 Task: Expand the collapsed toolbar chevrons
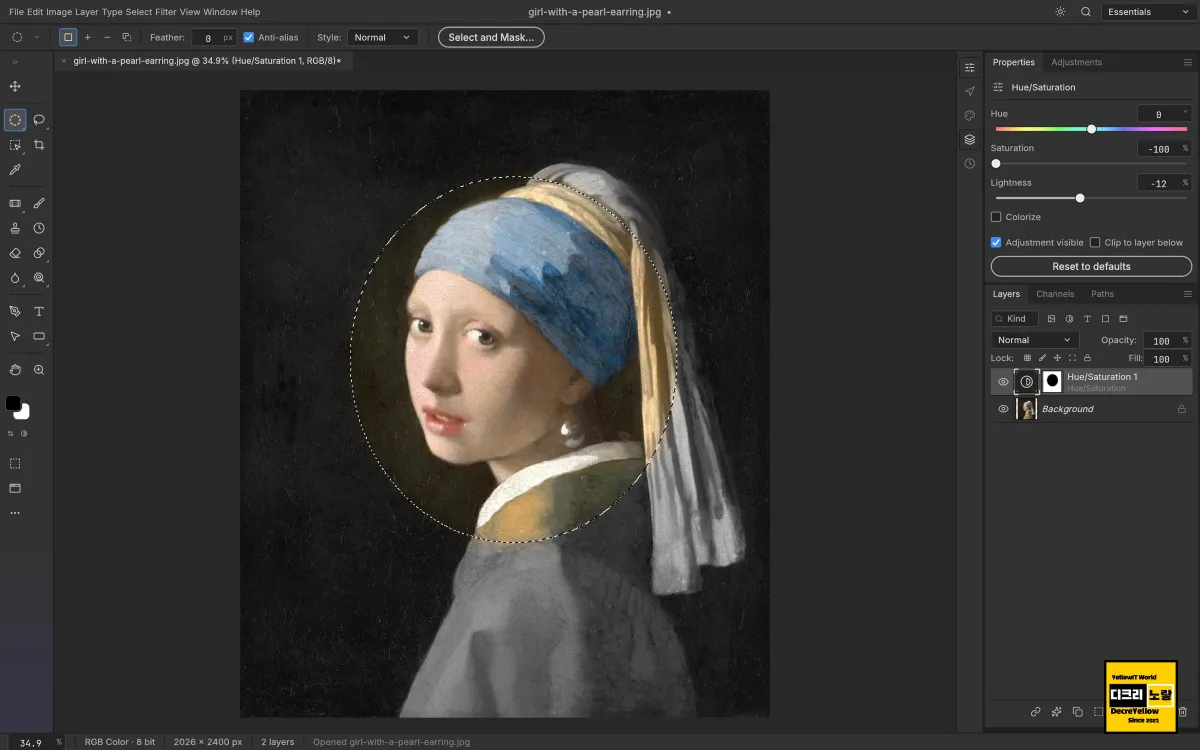(15, 62)
